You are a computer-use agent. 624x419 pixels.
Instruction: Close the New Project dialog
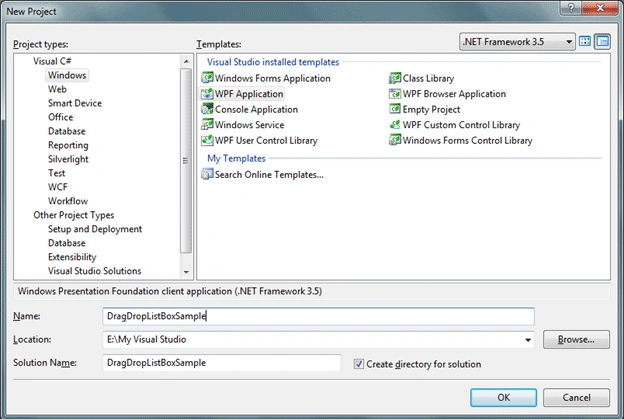pyautogui.click(x=600, y=8)
